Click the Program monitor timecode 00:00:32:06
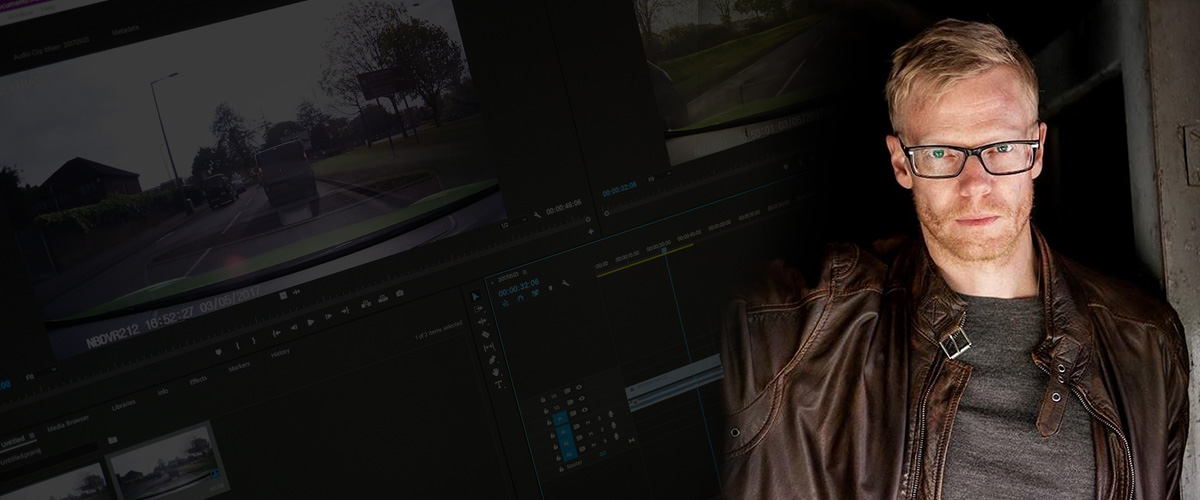 coord(620,188)
